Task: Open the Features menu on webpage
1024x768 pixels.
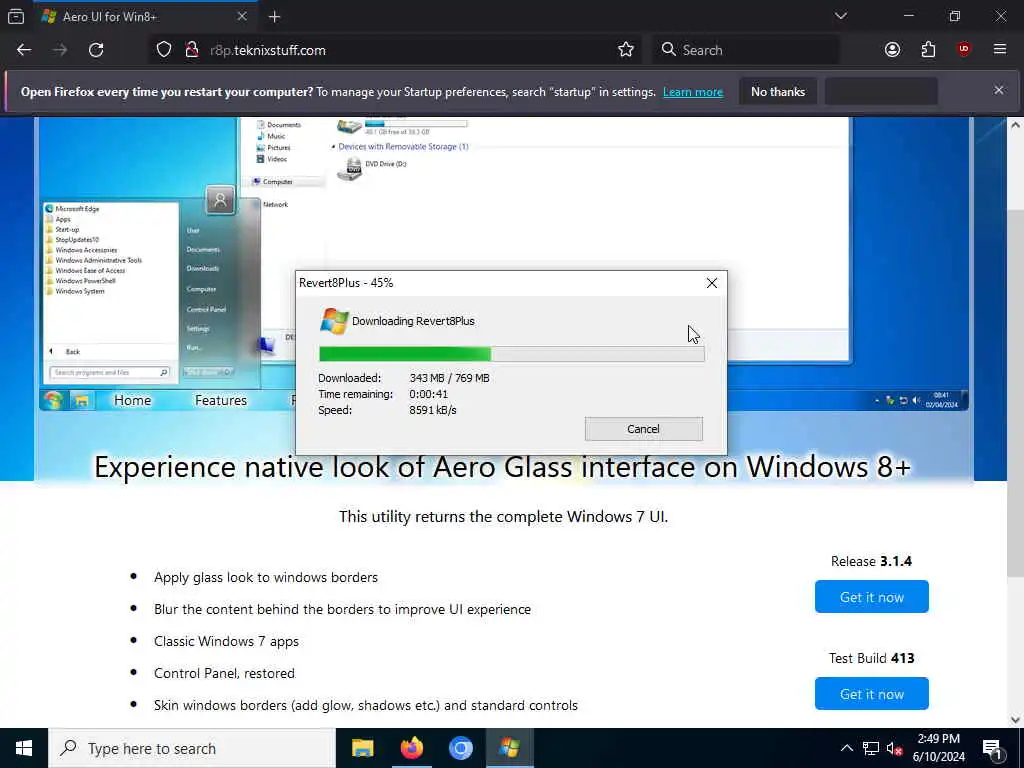Action: coord(221,400)
